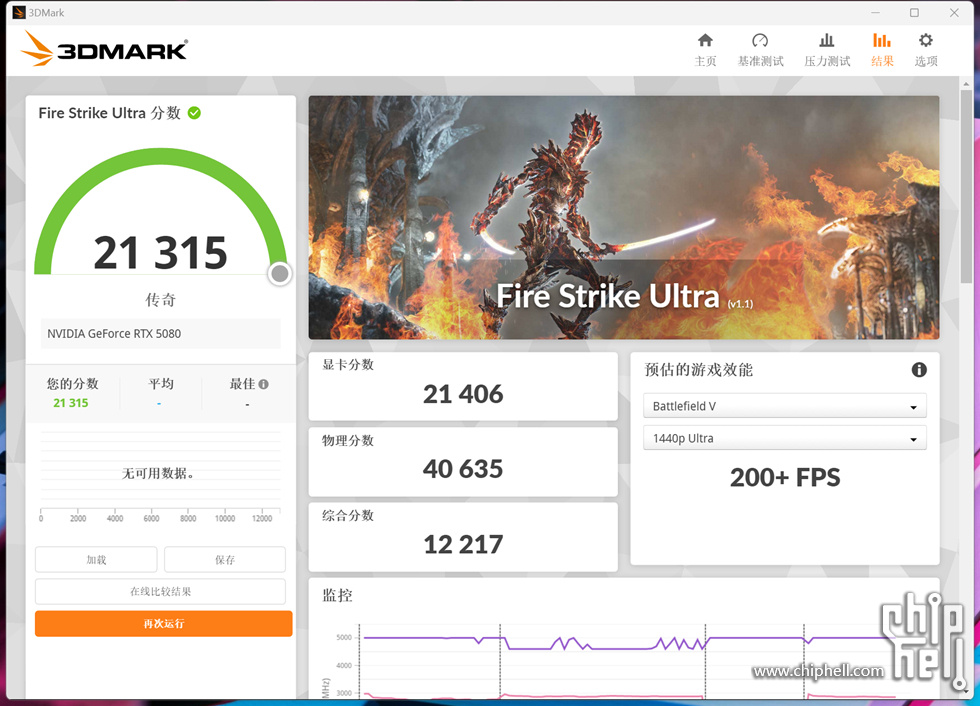Viewport: 980px width, 706px height.
Task: Click the main score 21 315
Action: 161,253
